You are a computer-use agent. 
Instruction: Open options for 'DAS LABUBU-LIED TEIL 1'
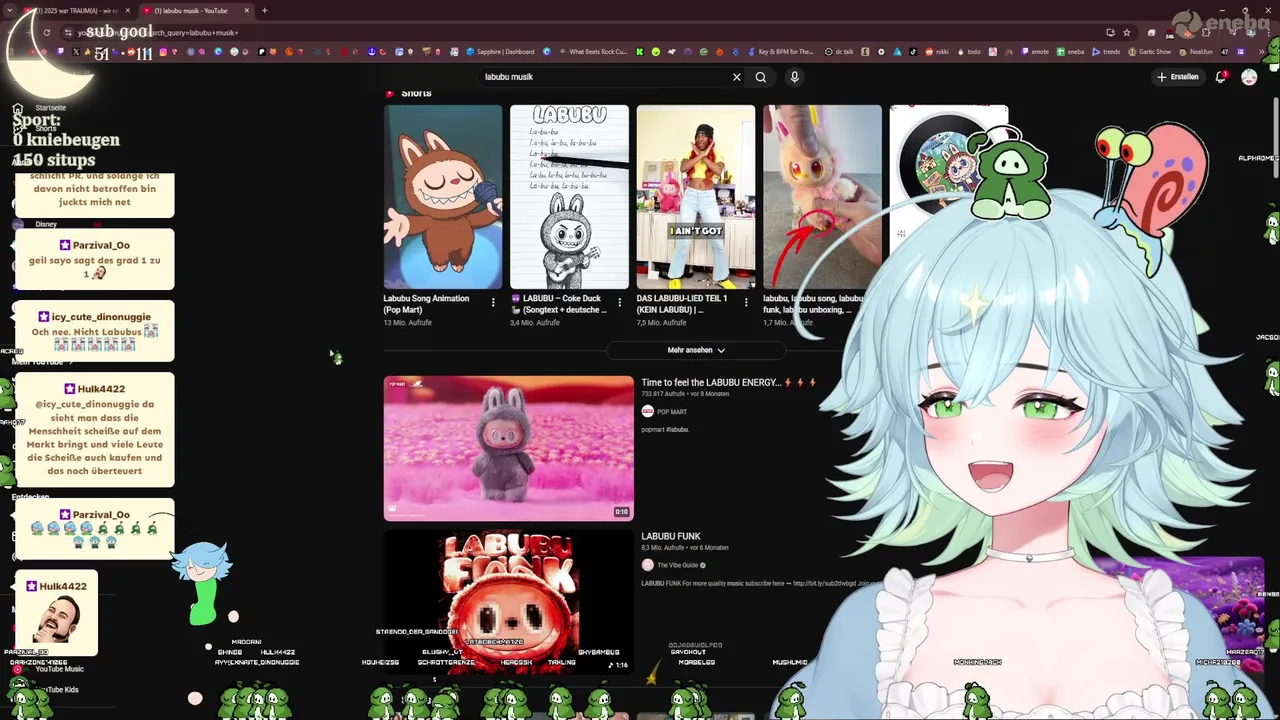click(x=746, y=302)
